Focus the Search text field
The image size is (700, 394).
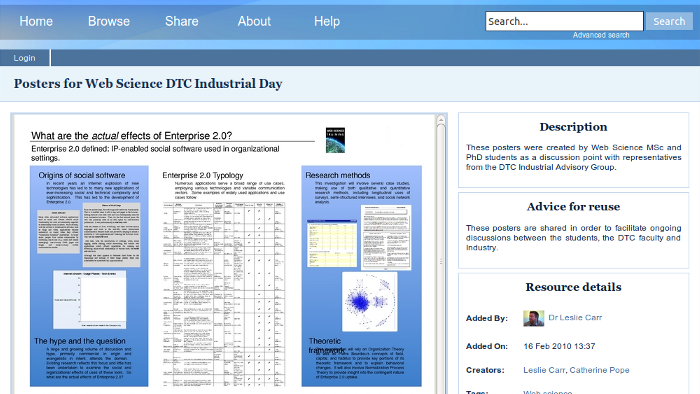pos(564,21)
